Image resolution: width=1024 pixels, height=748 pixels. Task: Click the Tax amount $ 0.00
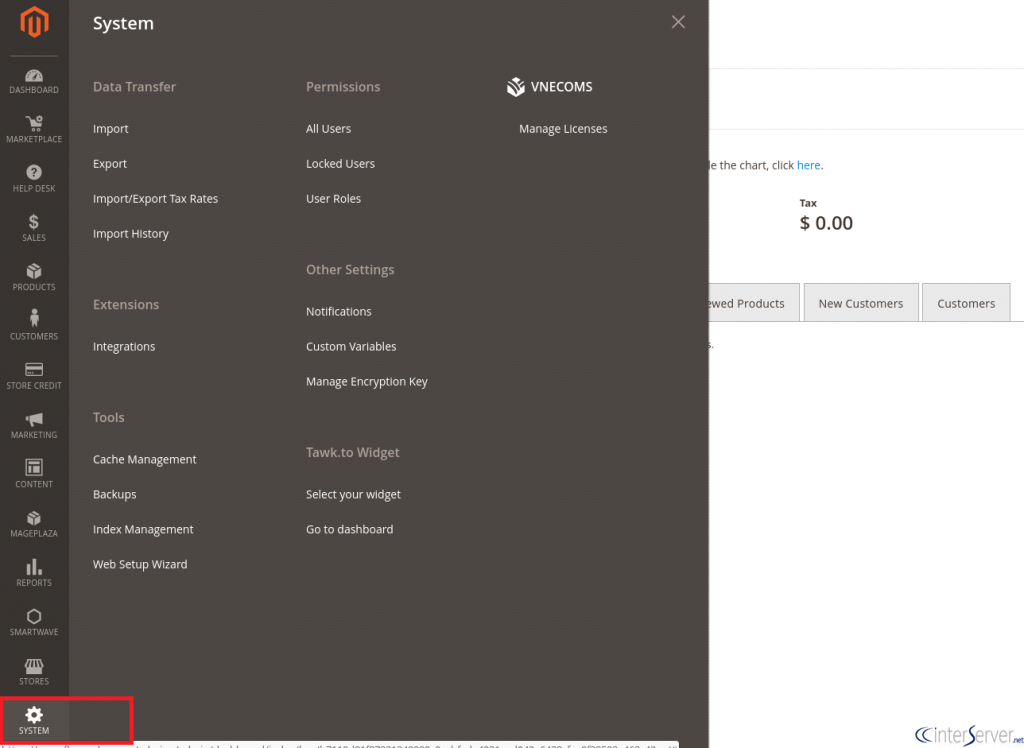(826, 223)
